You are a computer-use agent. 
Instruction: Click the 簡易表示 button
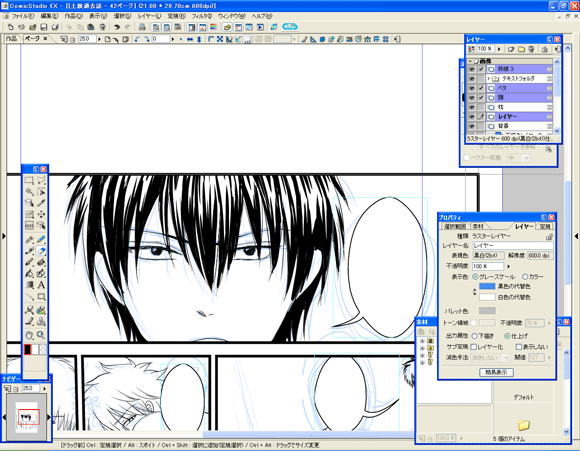pos(496,372)
